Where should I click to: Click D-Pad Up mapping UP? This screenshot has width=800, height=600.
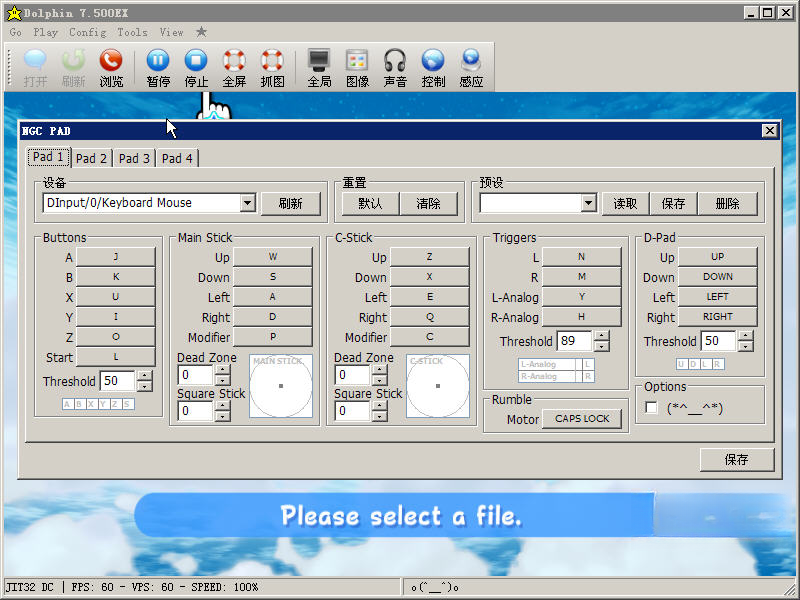click(x=717, y=257)
